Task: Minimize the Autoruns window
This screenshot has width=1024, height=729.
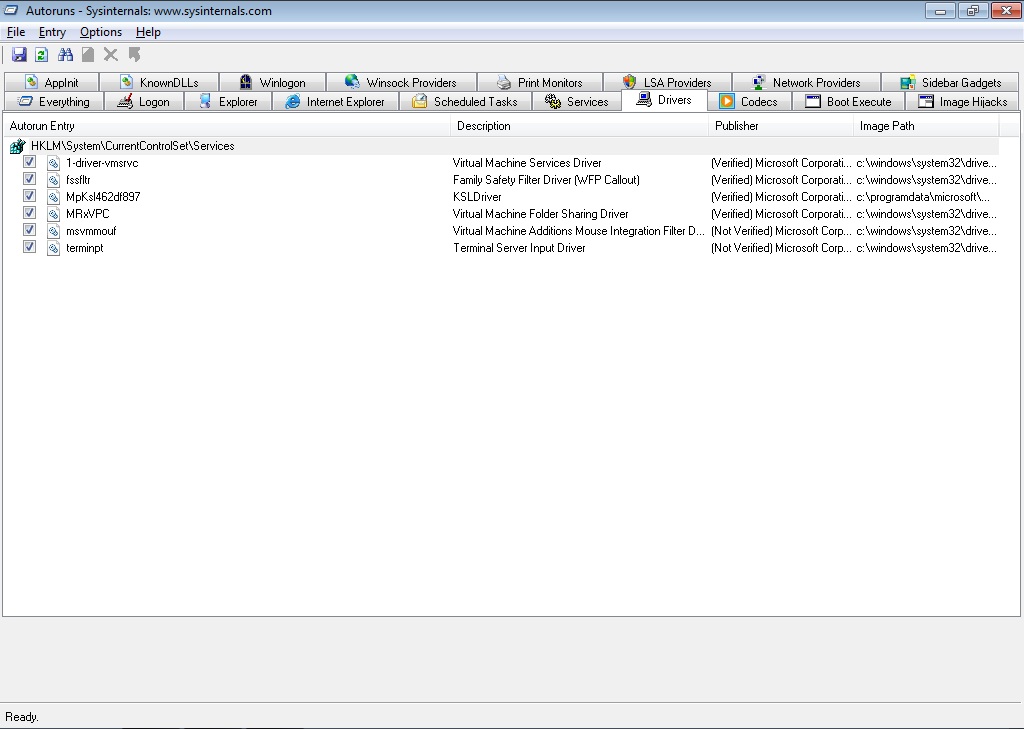Action: 940,11
